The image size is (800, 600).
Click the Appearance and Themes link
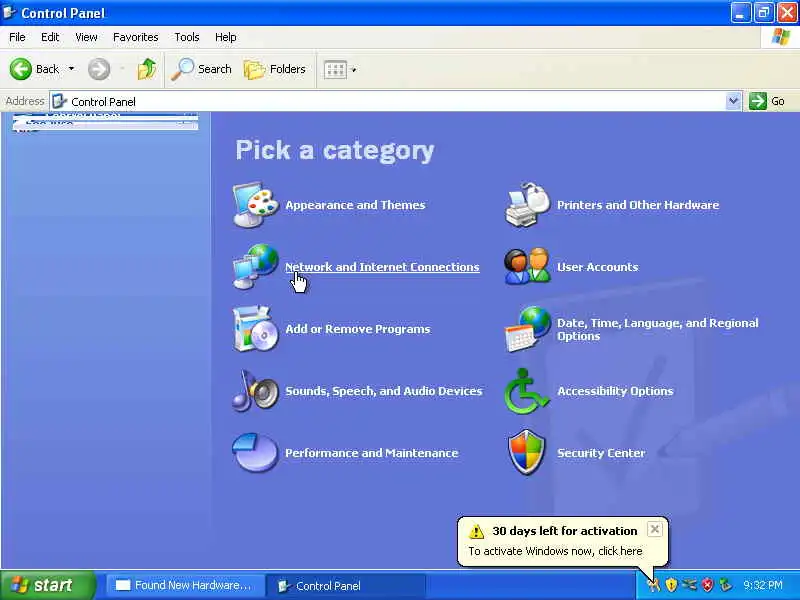355,205
